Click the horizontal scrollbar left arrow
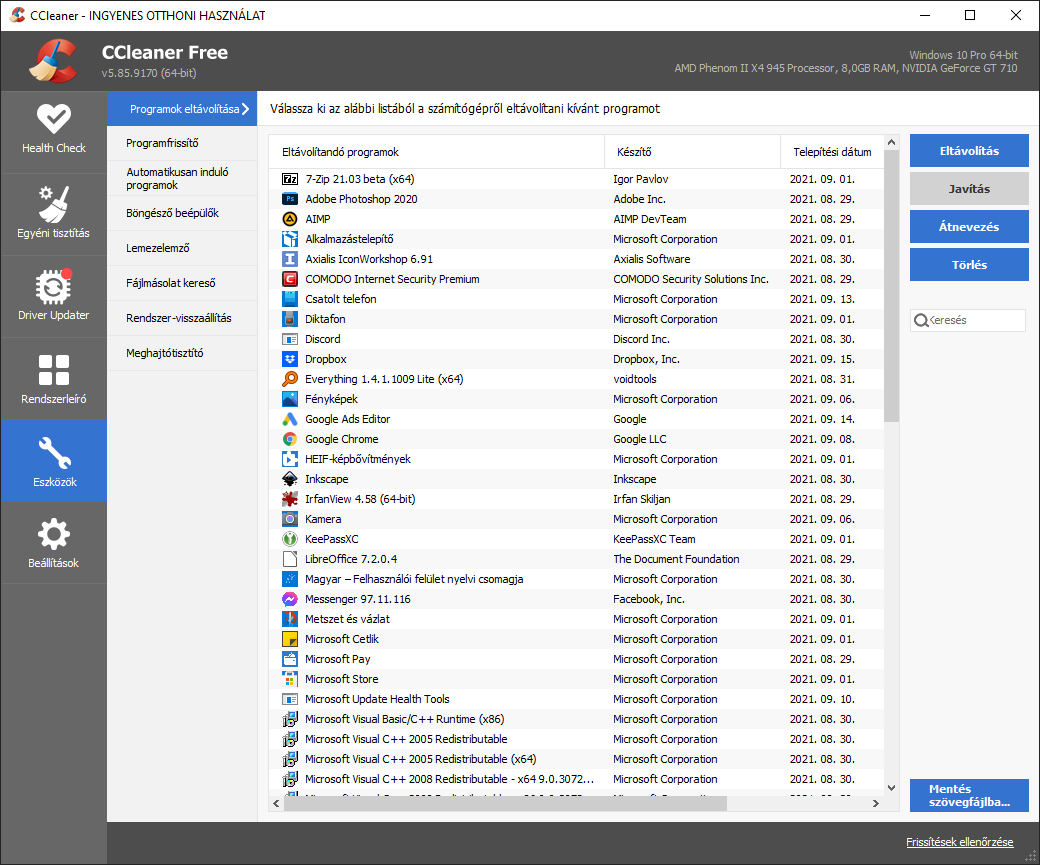Viewport: 1040px width, 865px height. [277, 803]
